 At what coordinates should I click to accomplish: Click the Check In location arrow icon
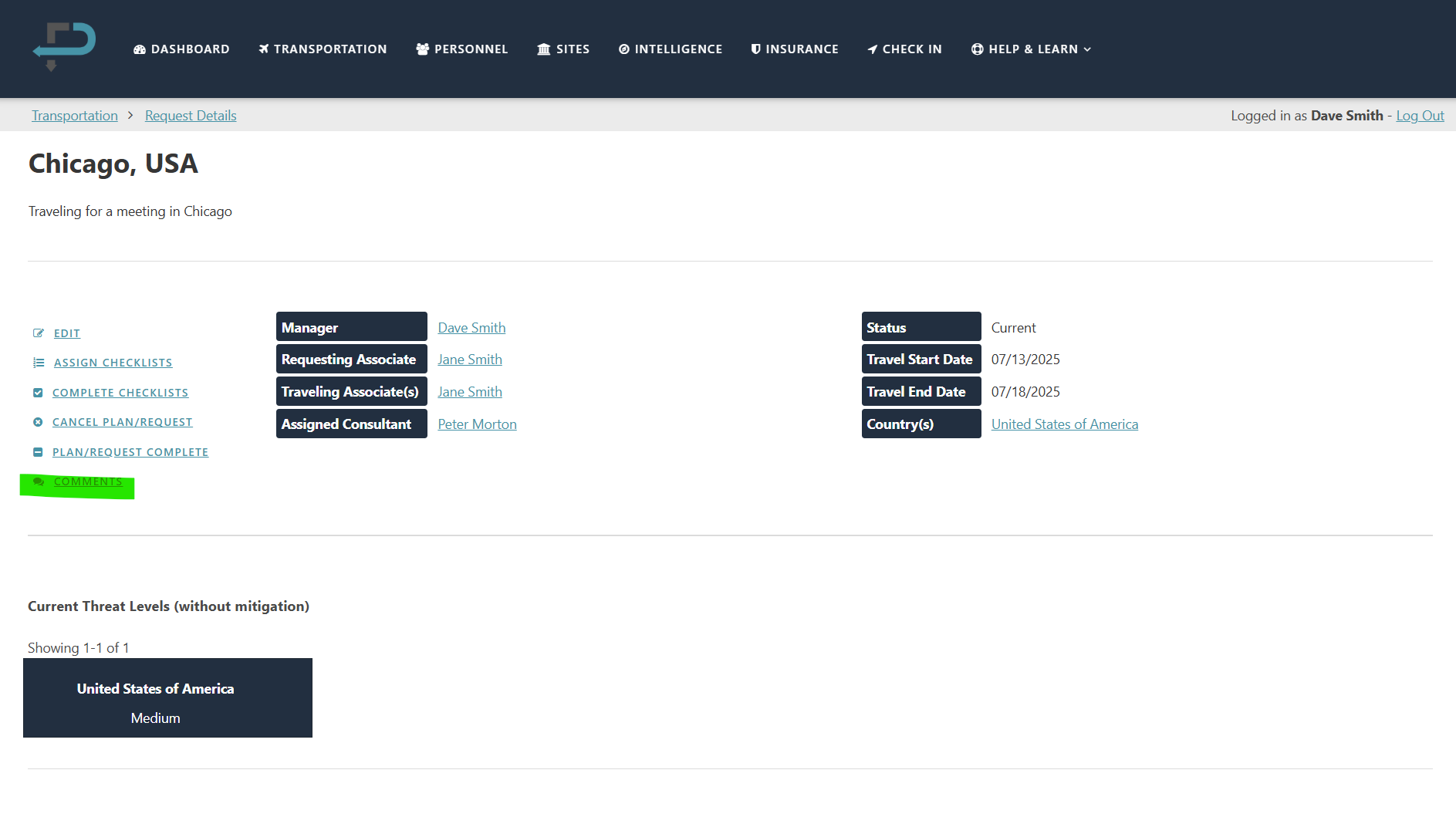873,49
